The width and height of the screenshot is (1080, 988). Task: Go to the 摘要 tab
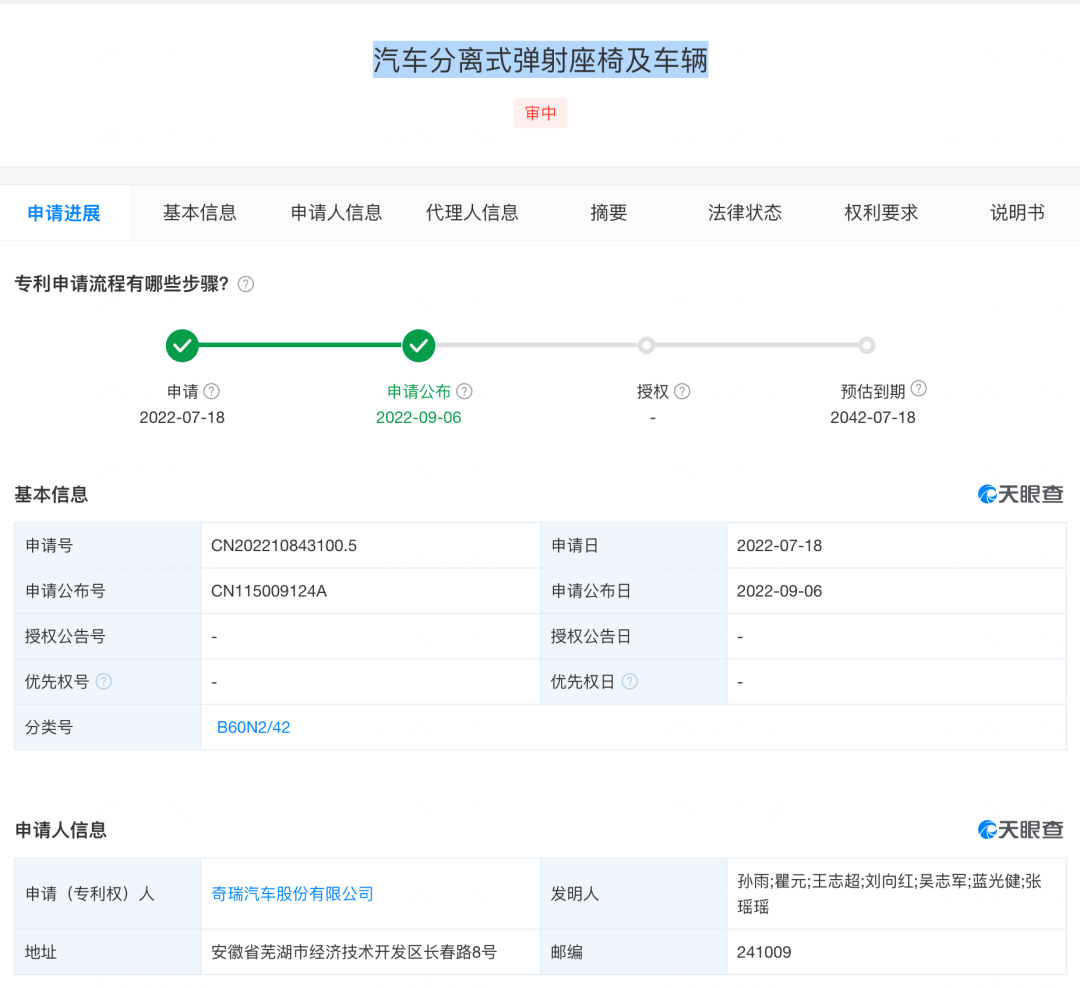[609, 213]
